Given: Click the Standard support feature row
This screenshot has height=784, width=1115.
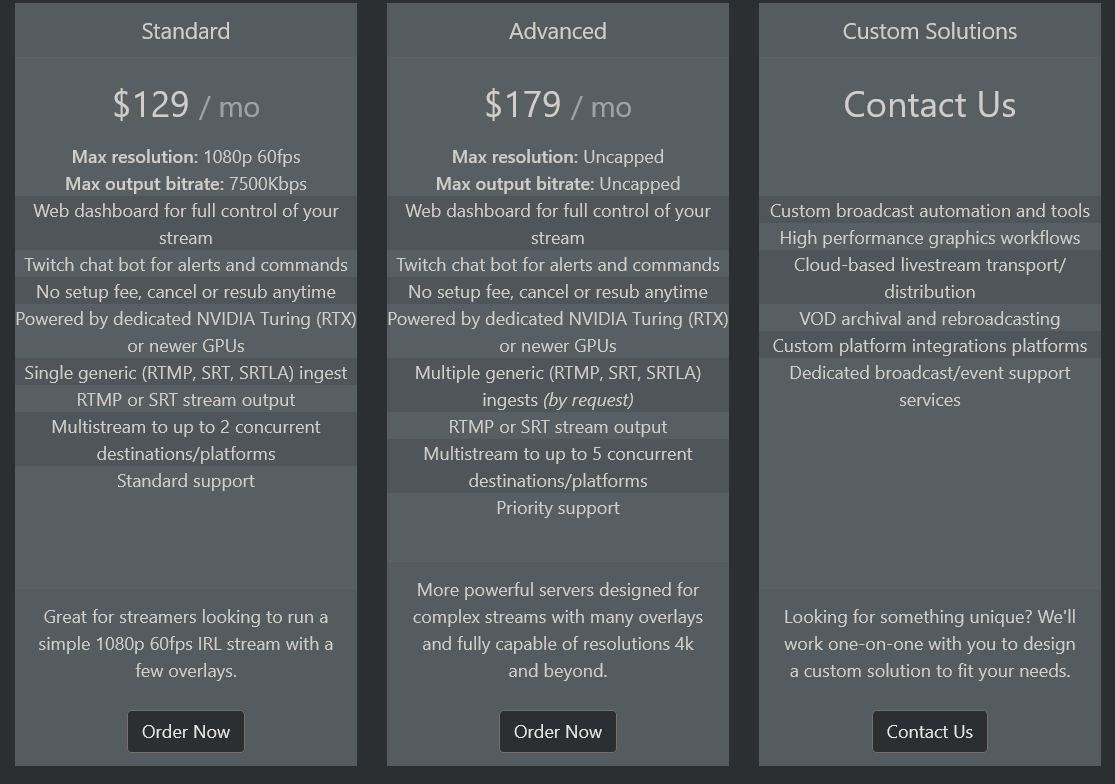Looking at the screenshot, I should [186, 480].
